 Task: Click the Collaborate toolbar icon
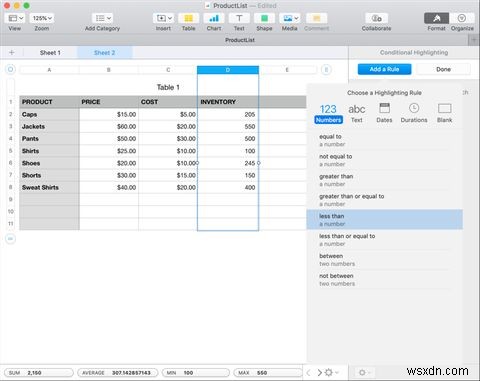point(376,18)
